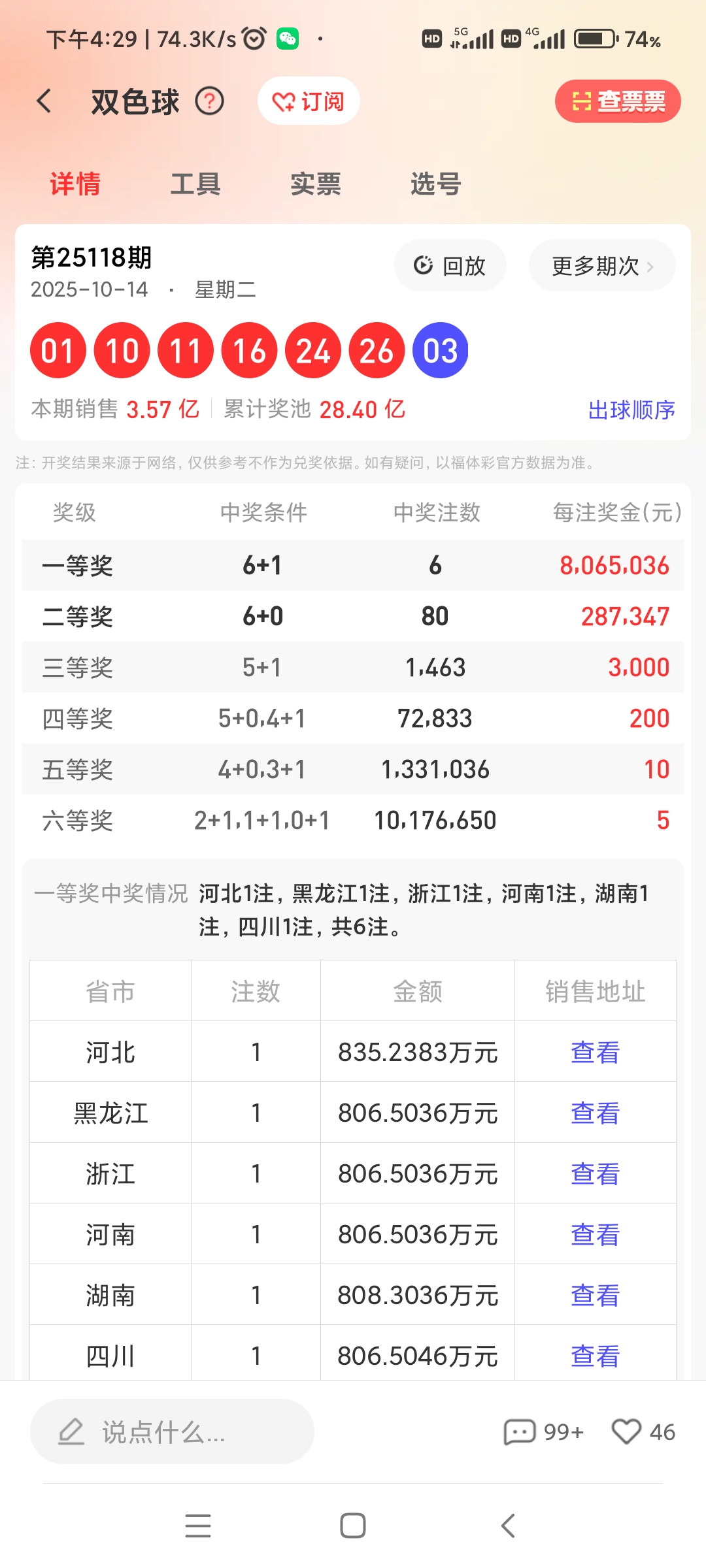Screen dimensions: 706x1568
Task: Open the 查票票 ticket scanner button
Action: pos(618,101)
